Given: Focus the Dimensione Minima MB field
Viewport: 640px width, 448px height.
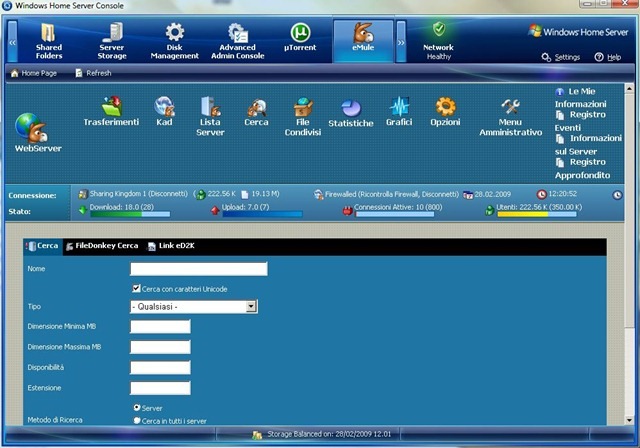Looking at the screenshot, I should tap(160, 327).
